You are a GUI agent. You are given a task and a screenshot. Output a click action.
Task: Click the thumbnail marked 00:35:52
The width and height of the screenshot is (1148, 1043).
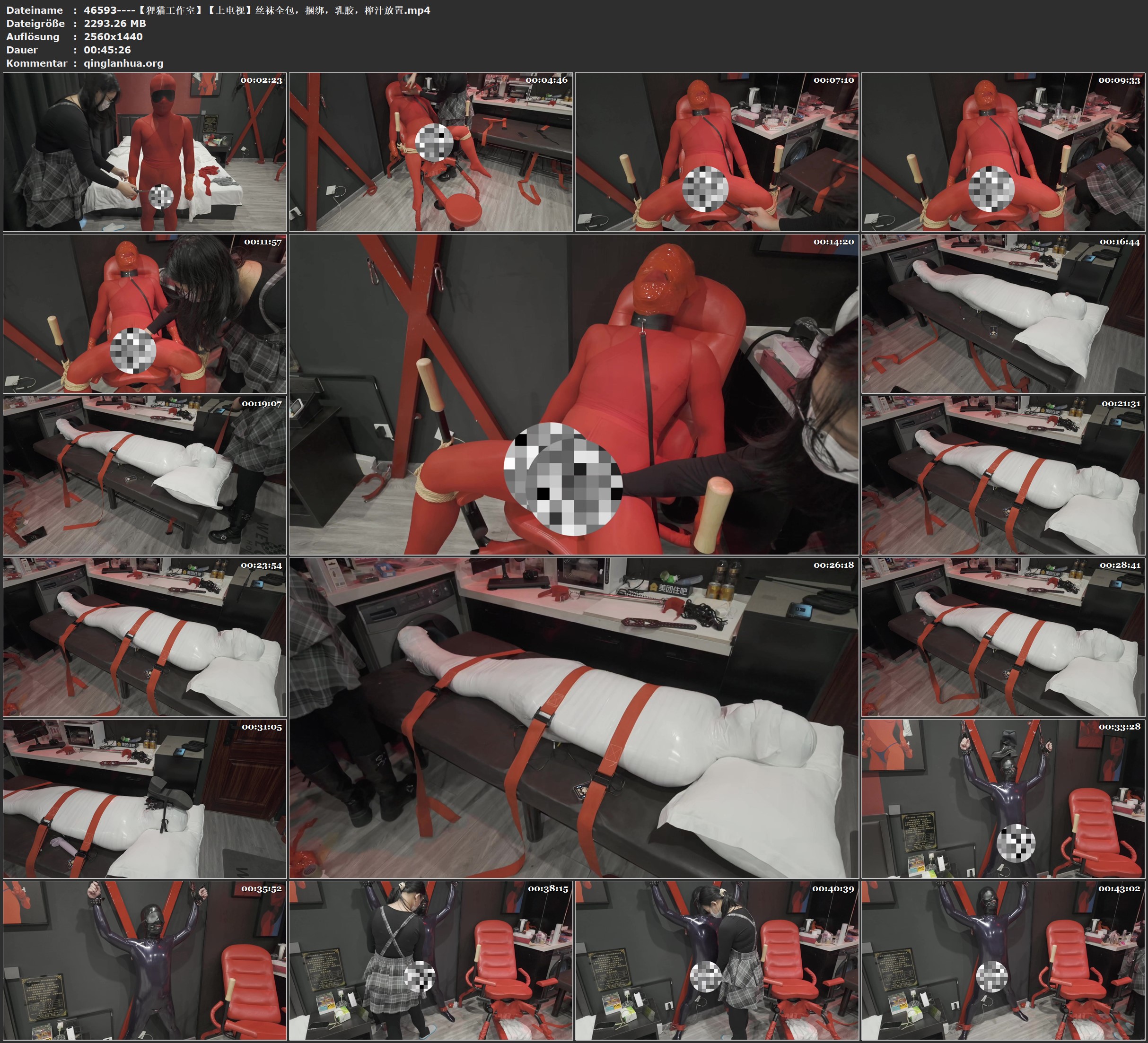point(145,960)
